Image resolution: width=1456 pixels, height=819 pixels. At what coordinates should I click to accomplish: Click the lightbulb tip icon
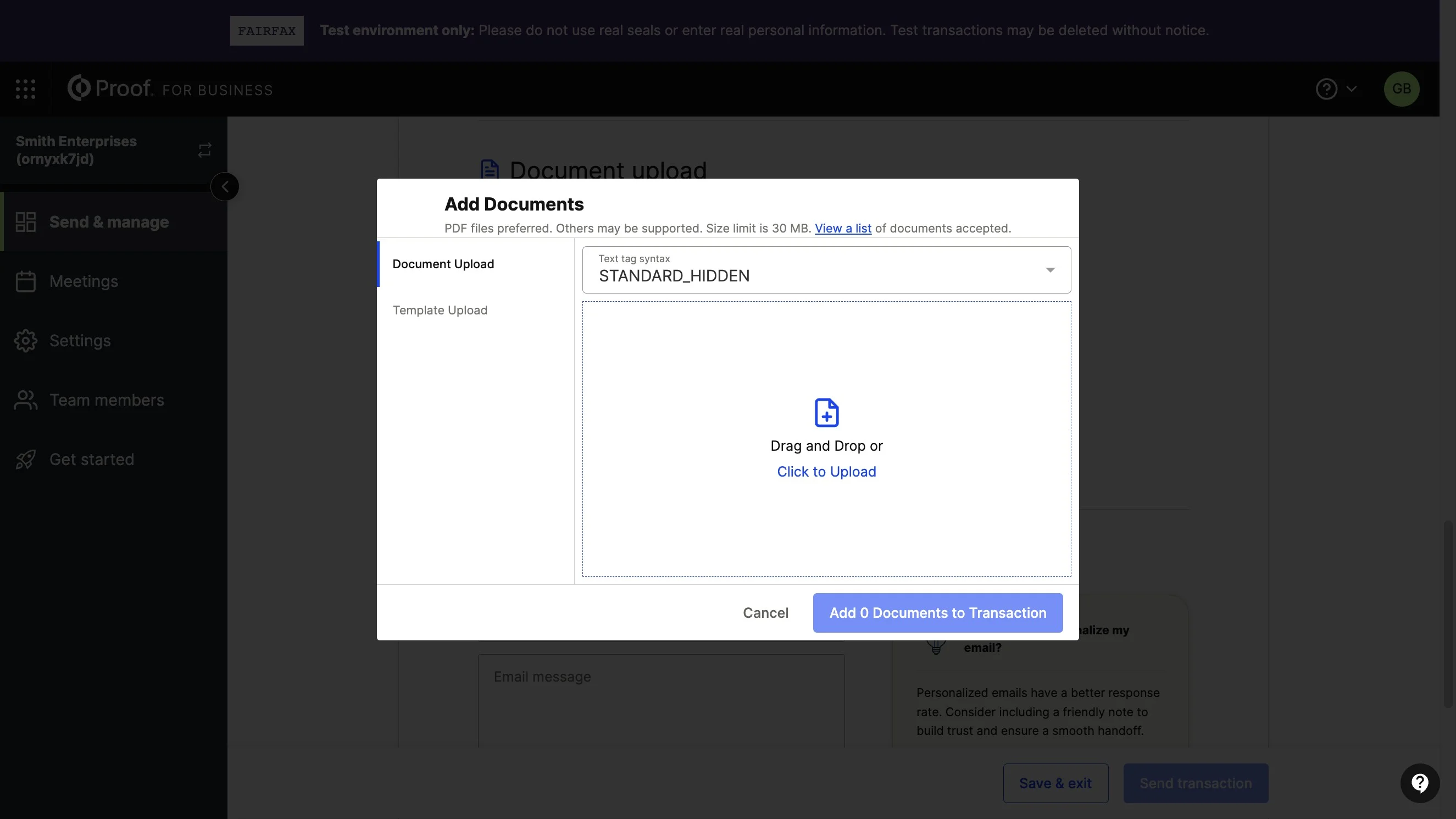pos(936,646)
